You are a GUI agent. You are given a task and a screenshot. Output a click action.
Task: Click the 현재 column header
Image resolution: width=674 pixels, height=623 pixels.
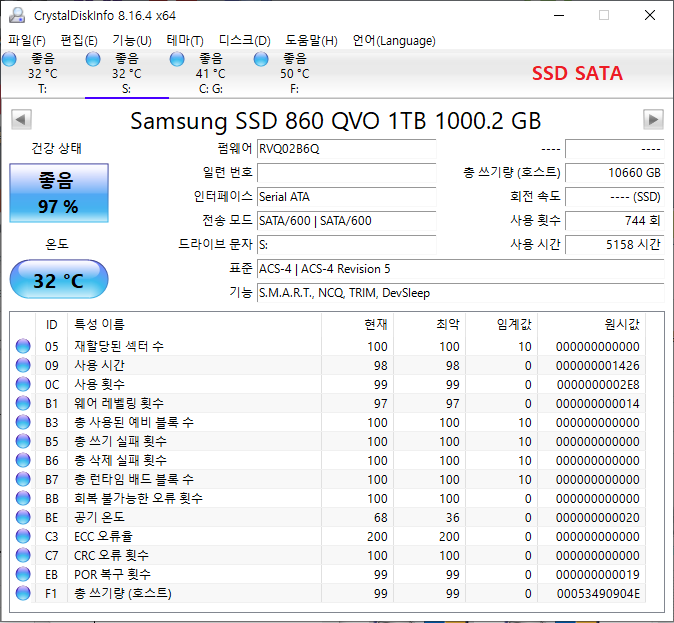click(357, 324)
